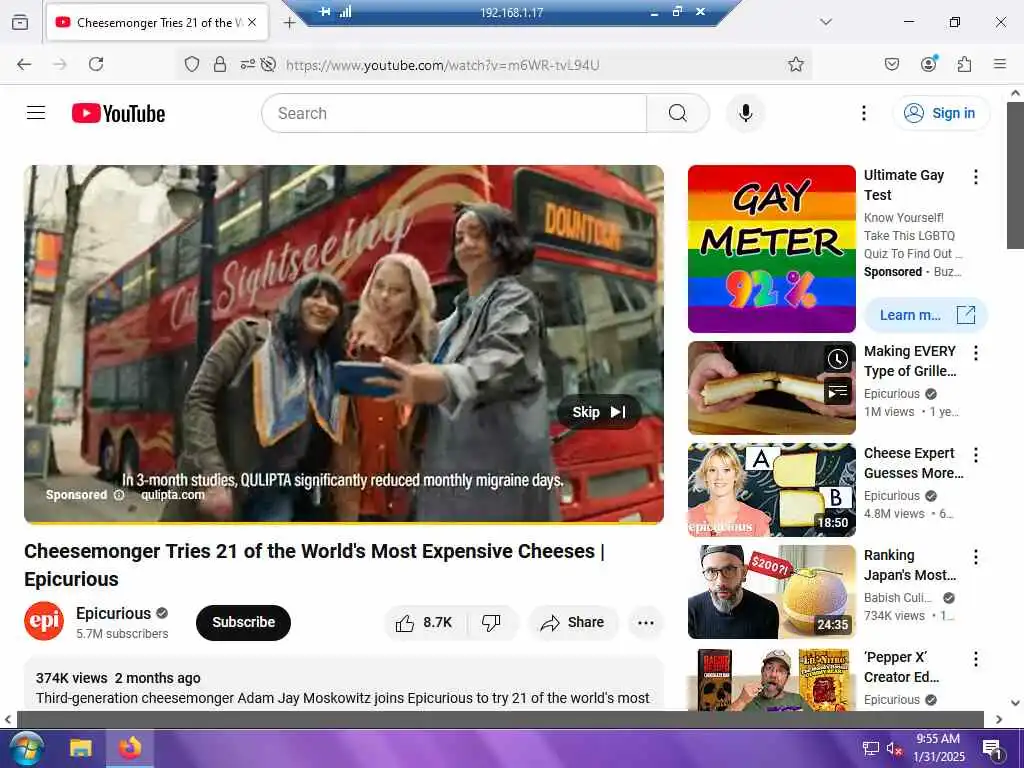1024x768 pixels.
Task: Click the vertical scrollbar down arrow
Action: (1015, 703)
